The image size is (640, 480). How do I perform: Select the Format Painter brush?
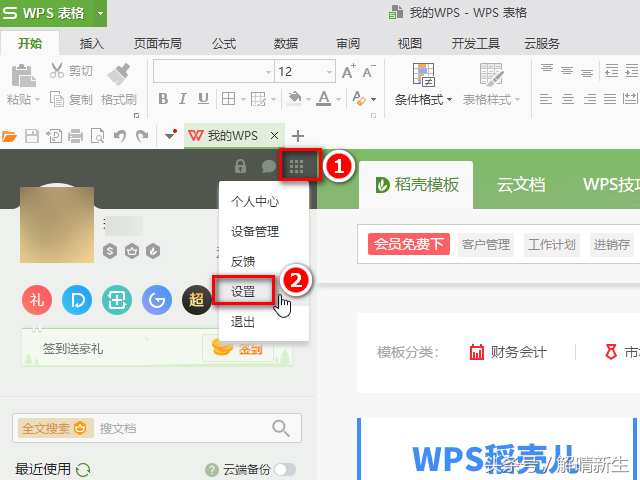point(118,74)
